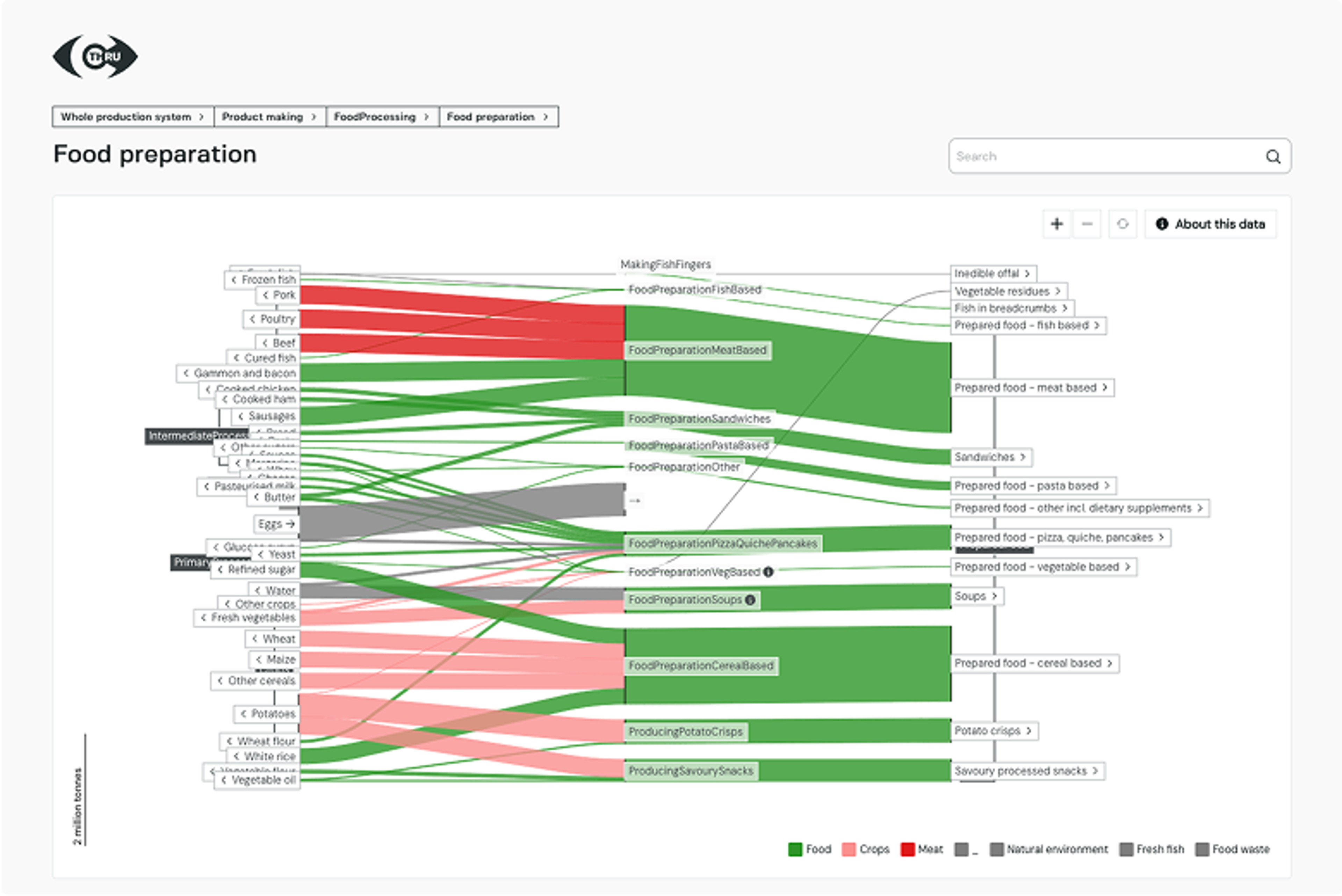The image size is (1342, 896).
Task: Navigate to Product making breadcrumb
Action: tap(269, 117)
